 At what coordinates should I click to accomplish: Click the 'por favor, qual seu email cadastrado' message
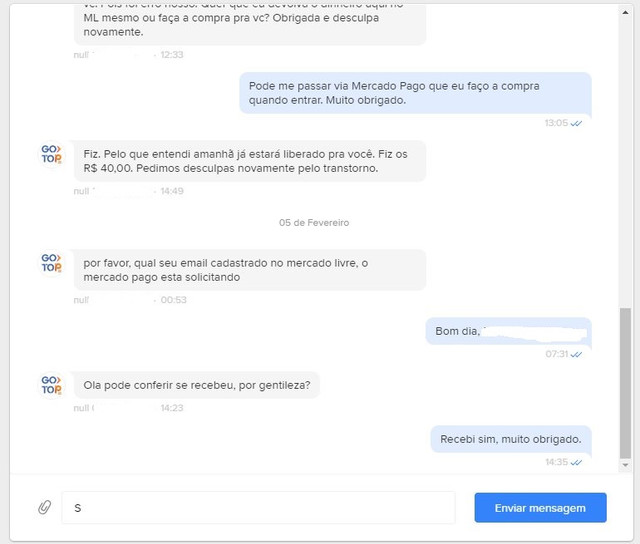pos(250,270)
